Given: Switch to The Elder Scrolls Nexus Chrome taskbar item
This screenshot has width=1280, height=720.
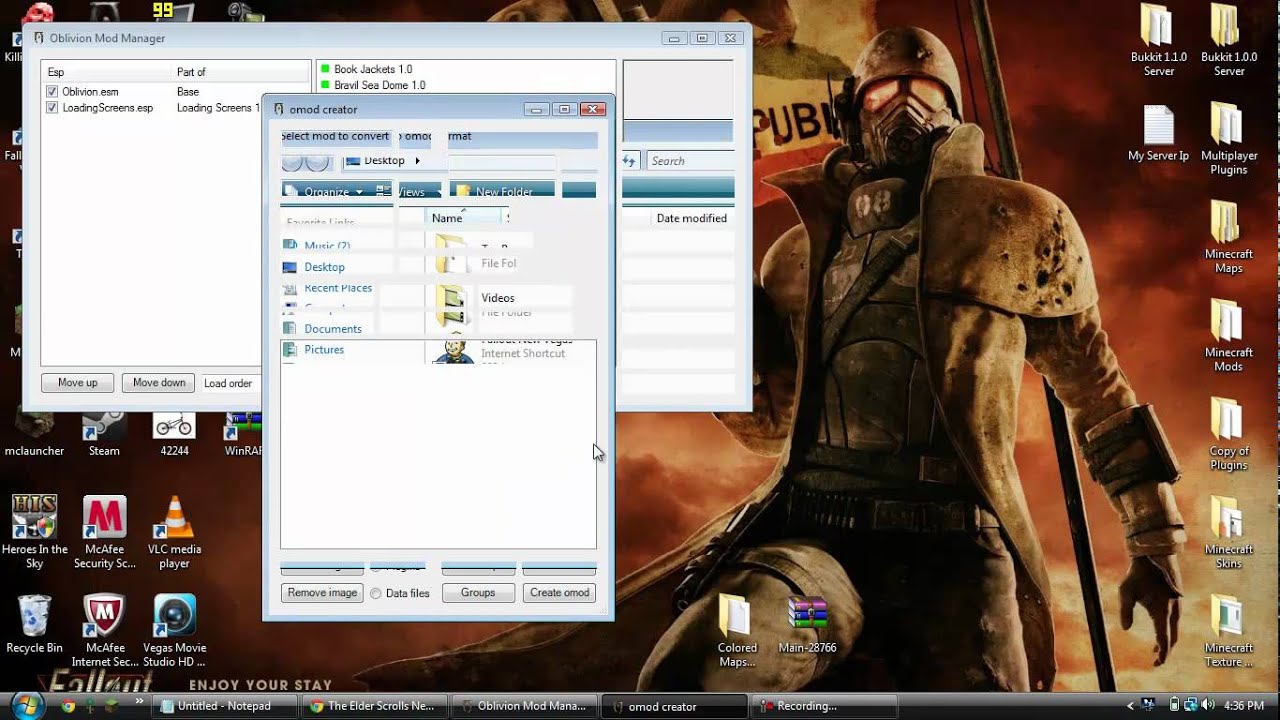Looking at the screenshot, I should tap(375, 706).
